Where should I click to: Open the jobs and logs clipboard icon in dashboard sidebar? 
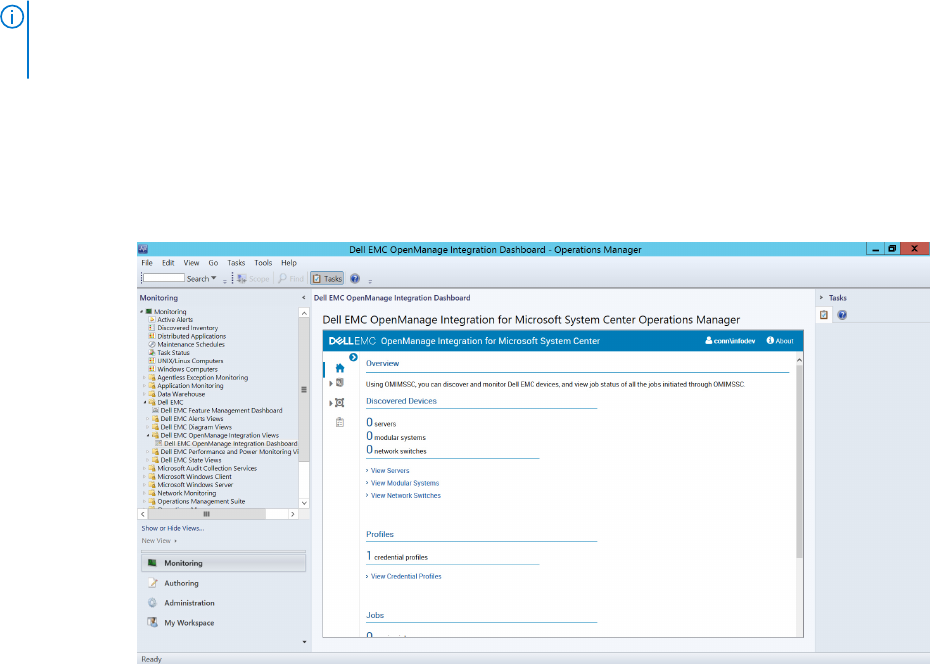(x=340, y=422)
